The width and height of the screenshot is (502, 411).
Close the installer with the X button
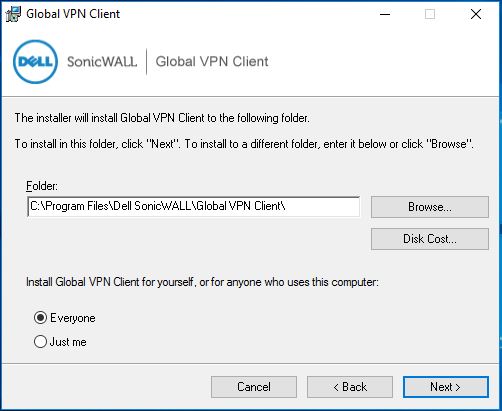476,14
